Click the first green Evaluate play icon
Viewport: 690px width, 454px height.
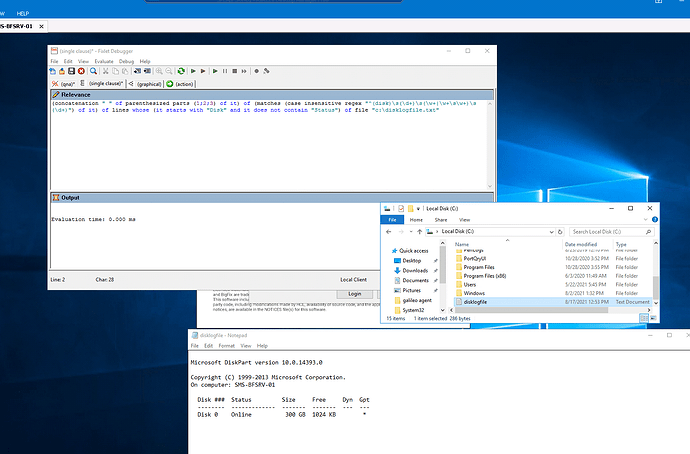pos(193,71)
